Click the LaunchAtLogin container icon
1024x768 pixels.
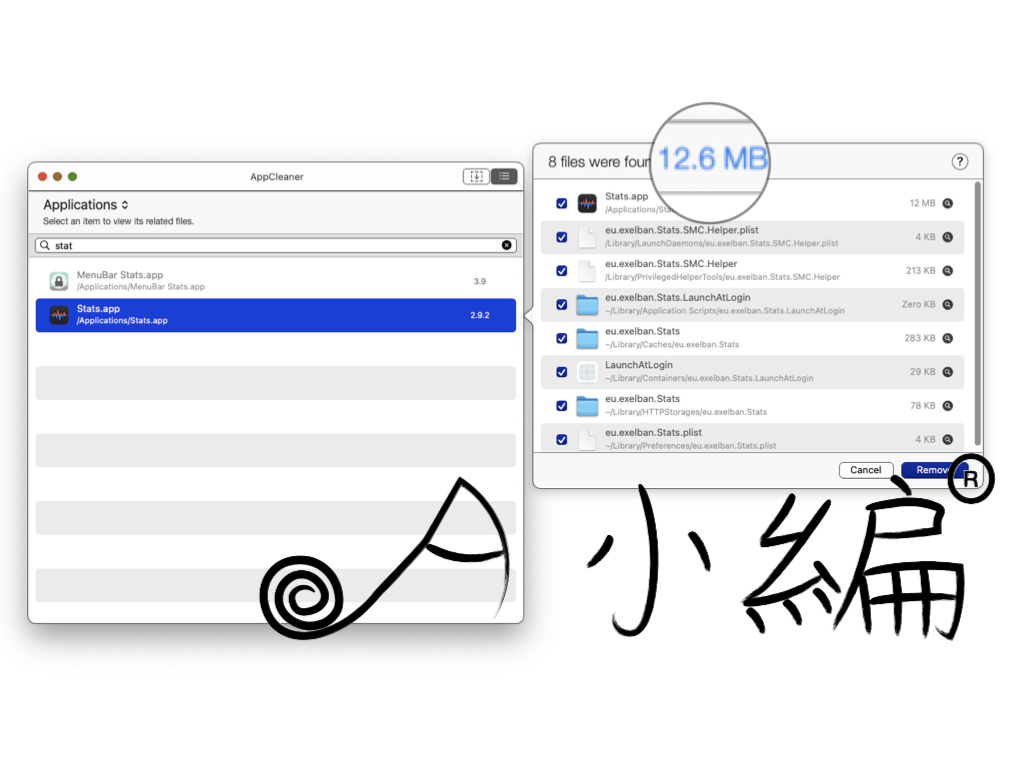tap(587, 372)
